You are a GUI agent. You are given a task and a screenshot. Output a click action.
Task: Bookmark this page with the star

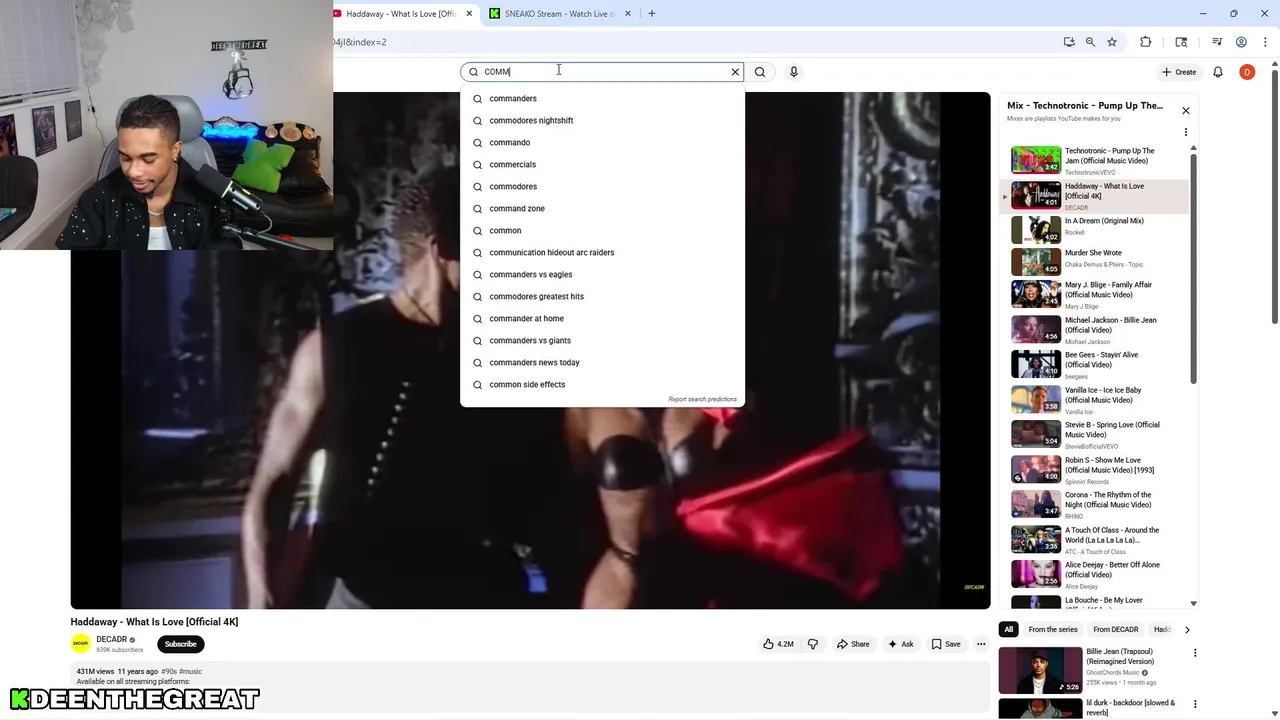coord(1112,42)
